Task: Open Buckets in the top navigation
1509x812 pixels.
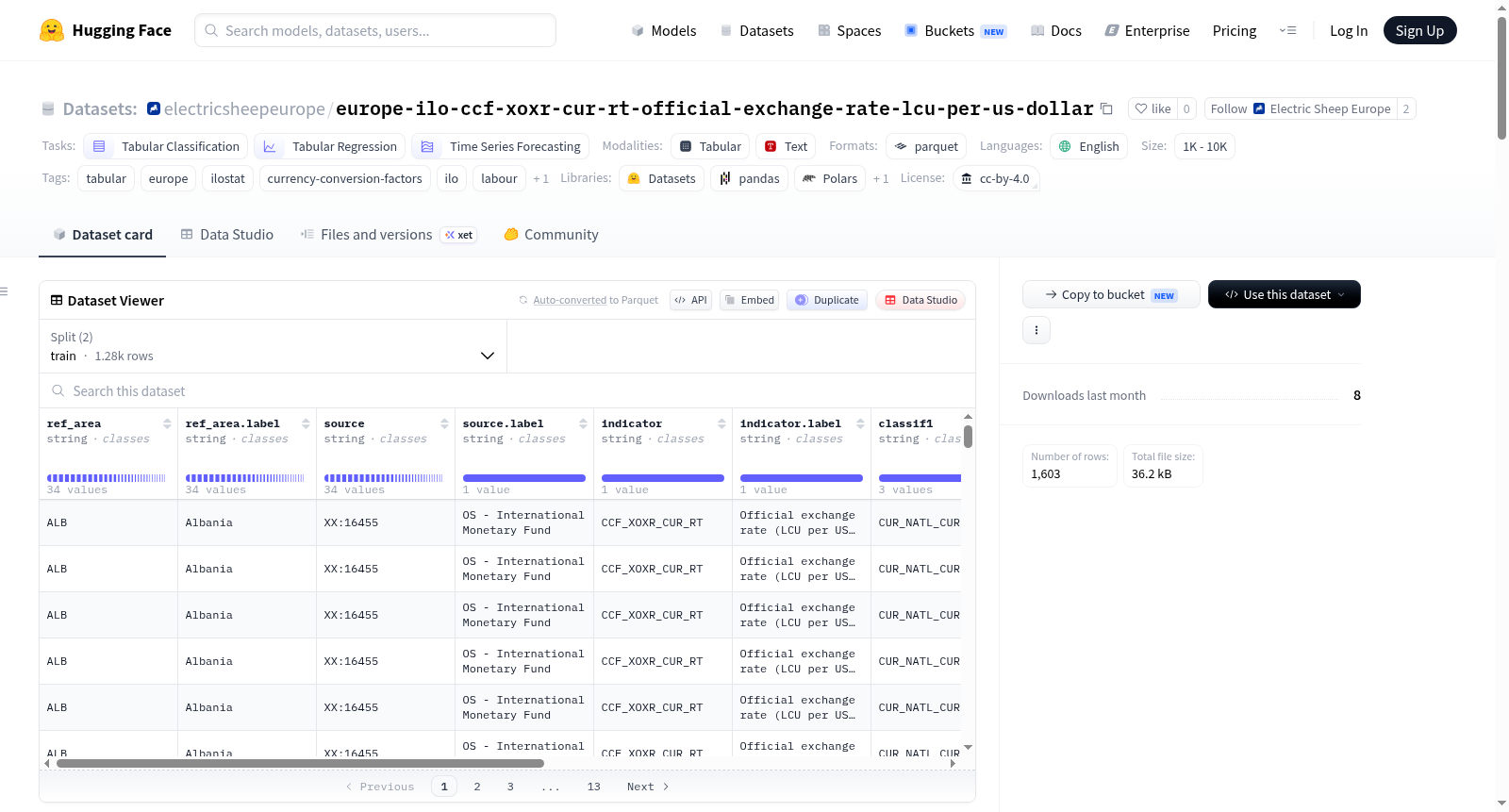Action: coord(955,31)
